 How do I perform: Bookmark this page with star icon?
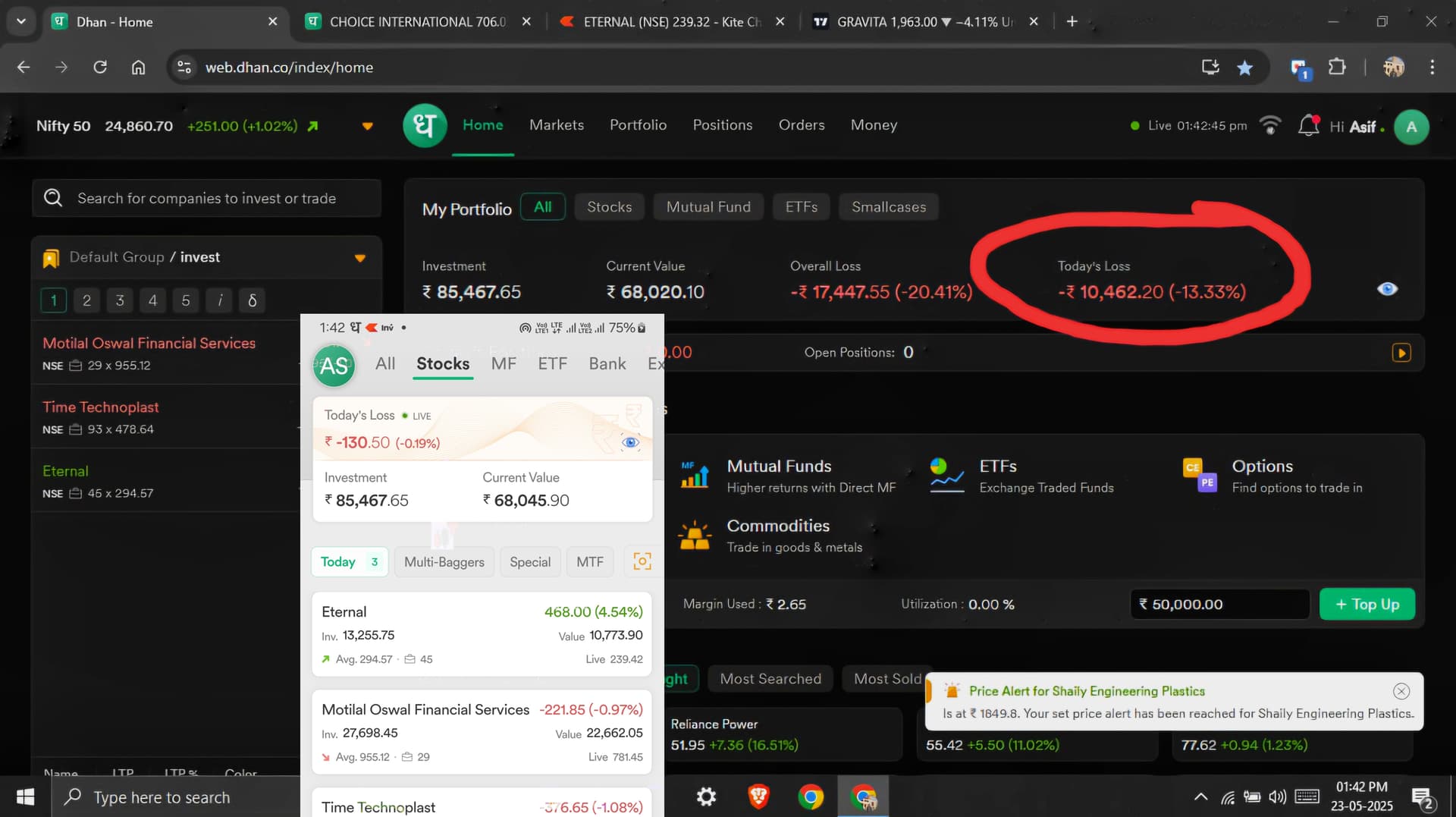click(1244, 68)
